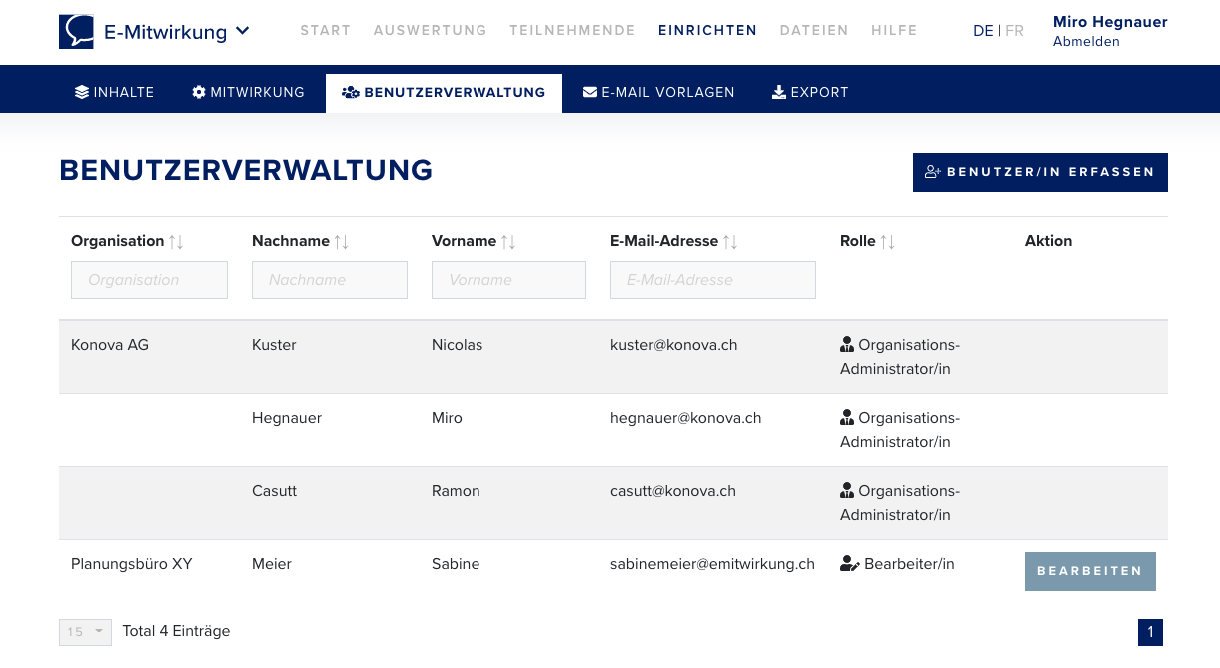Open DATEIEN in top navigation
The height and width of the screenshot is (668, 1220).
click(x=814, y=31)
